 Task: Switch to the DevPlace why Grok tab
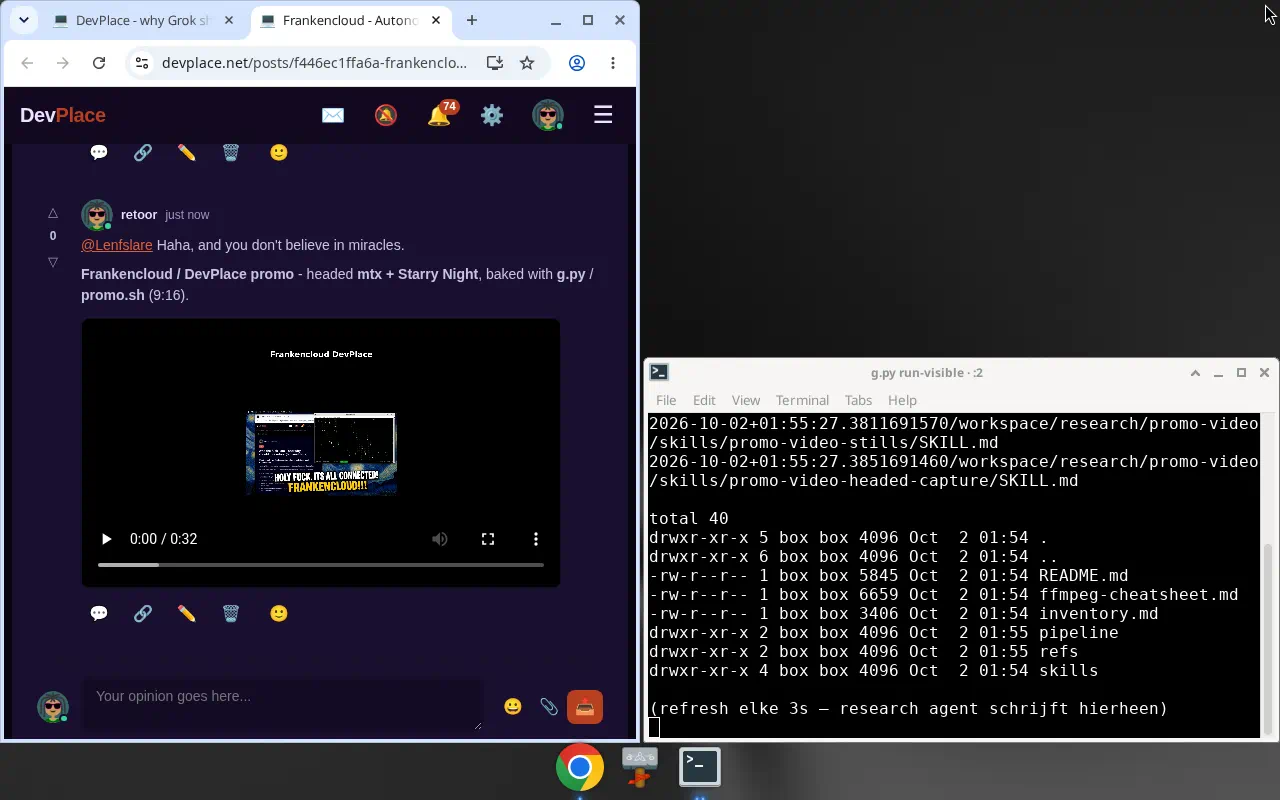(145, 20)
